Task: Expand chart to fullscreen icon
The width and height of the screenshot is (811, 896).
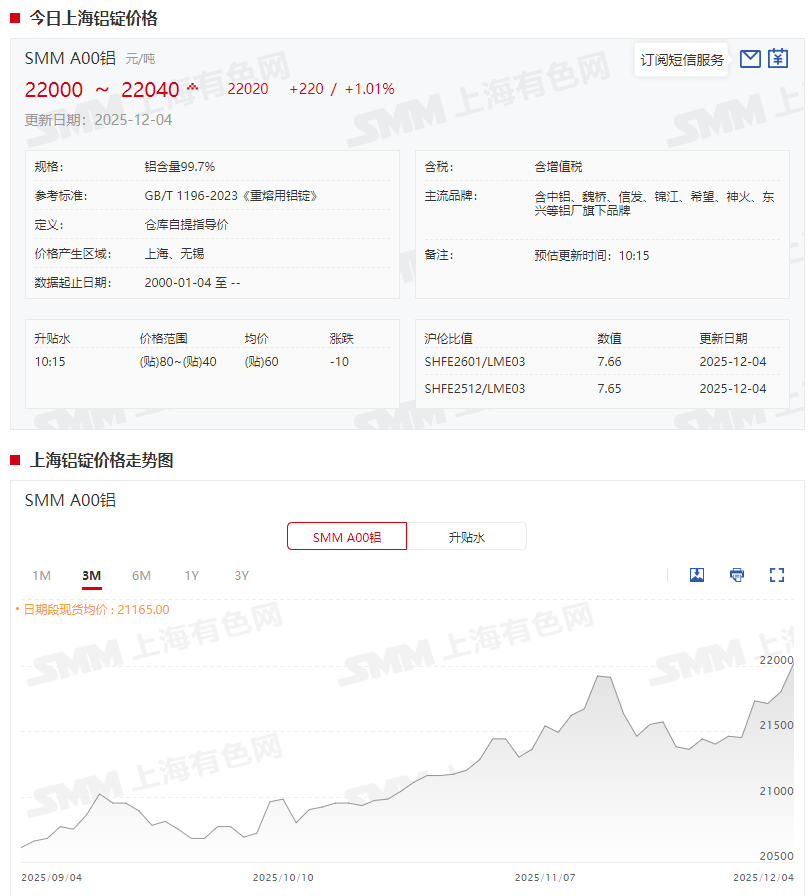Action: coord(777,575)
